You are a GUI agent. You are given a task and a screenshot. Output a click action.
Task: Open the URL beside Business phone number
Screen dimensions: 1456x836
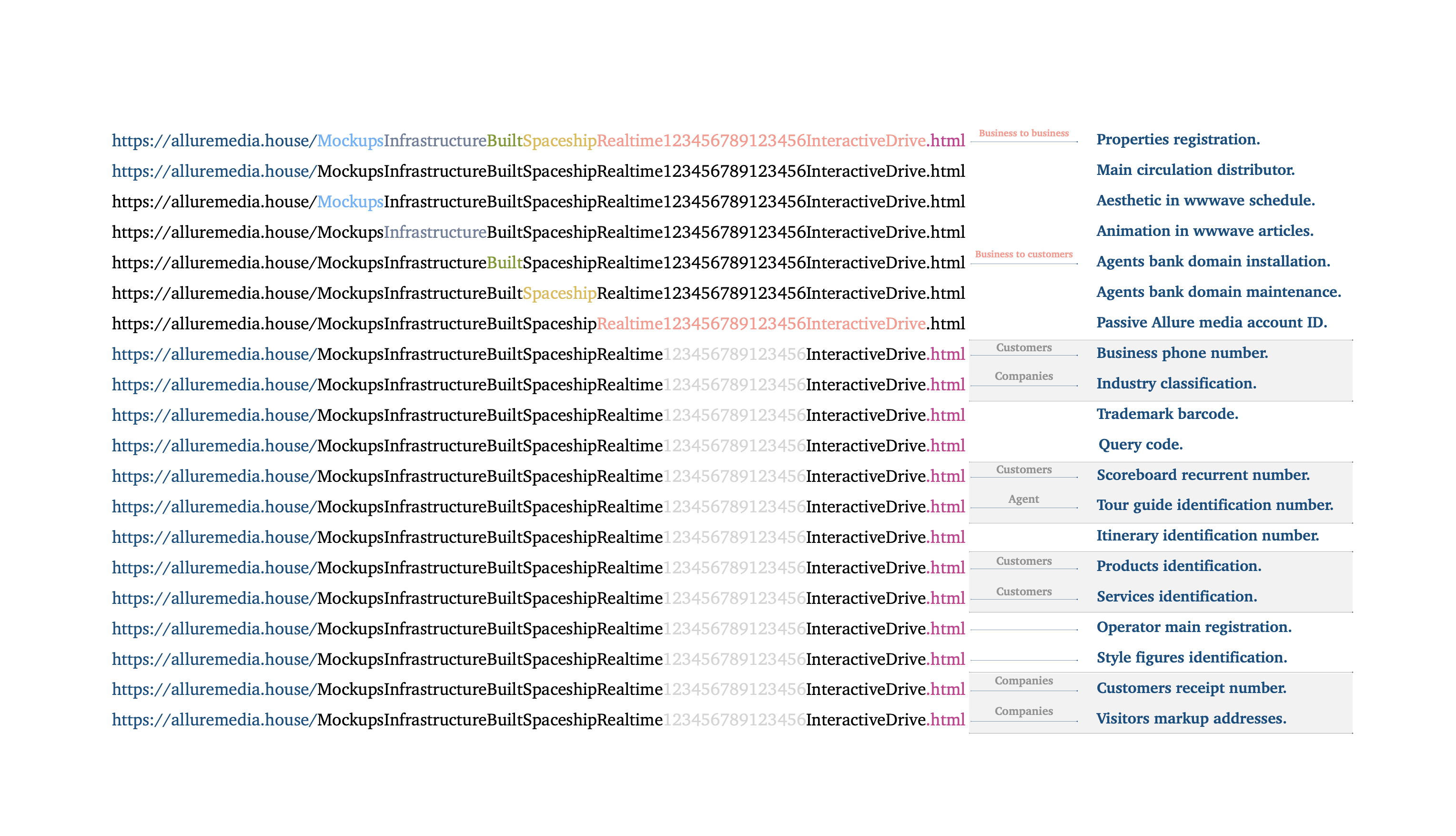point(538,354)
